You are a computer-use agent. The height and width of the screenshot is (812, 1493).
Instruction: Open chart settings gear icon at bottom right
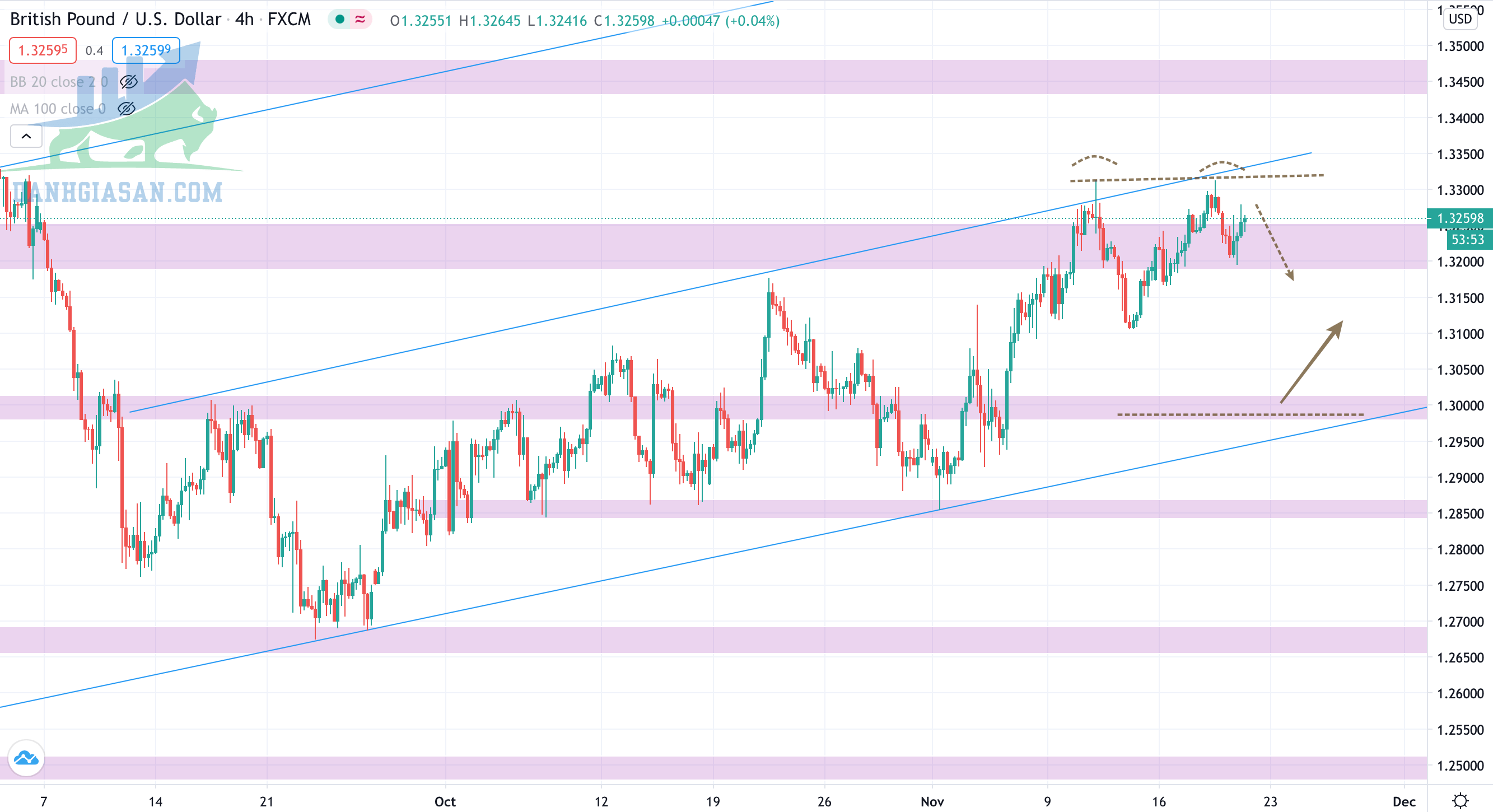click(1460, 801)
